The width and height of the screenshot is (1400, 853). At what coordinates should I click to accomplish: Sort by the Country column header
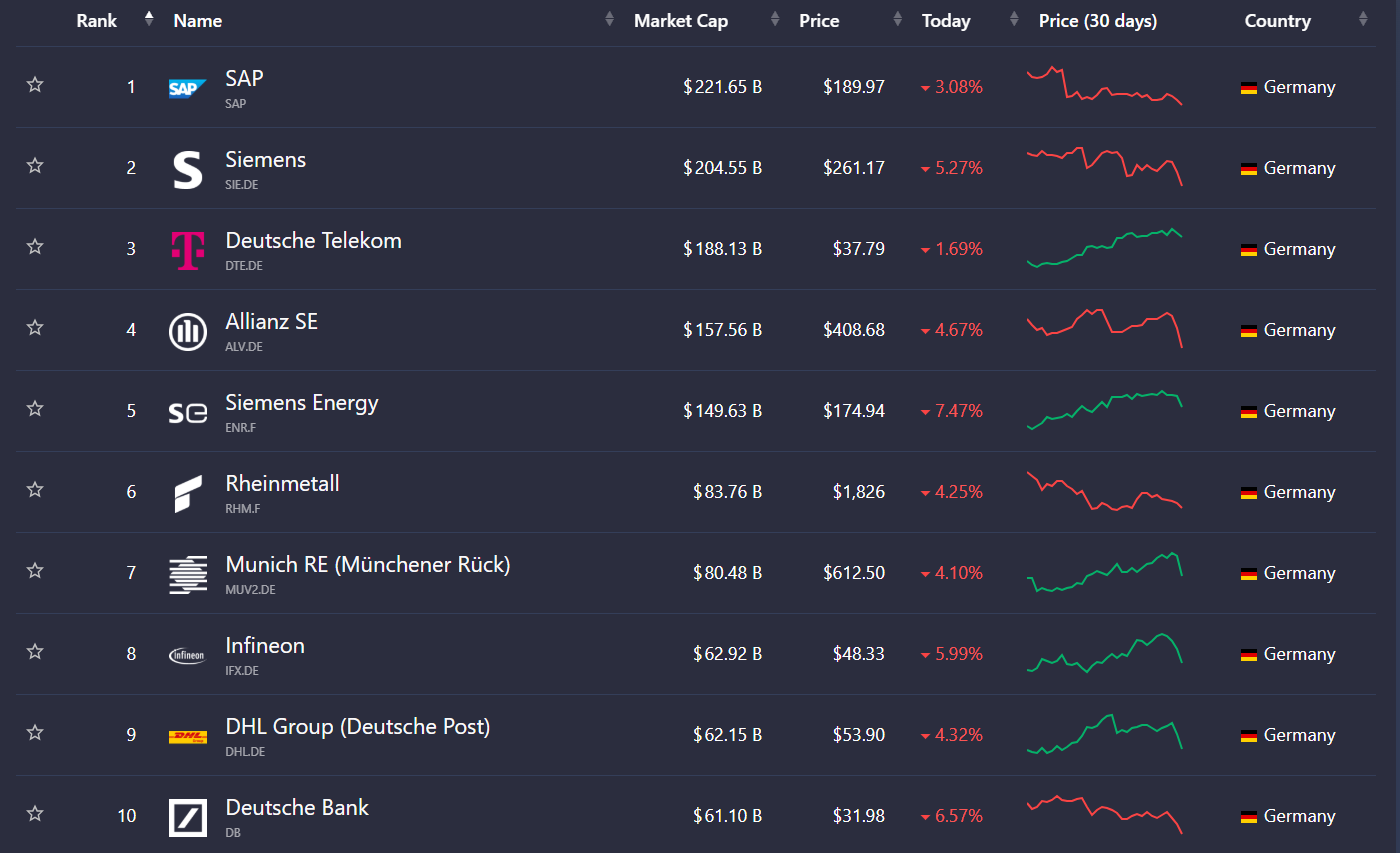(1277, 21)
